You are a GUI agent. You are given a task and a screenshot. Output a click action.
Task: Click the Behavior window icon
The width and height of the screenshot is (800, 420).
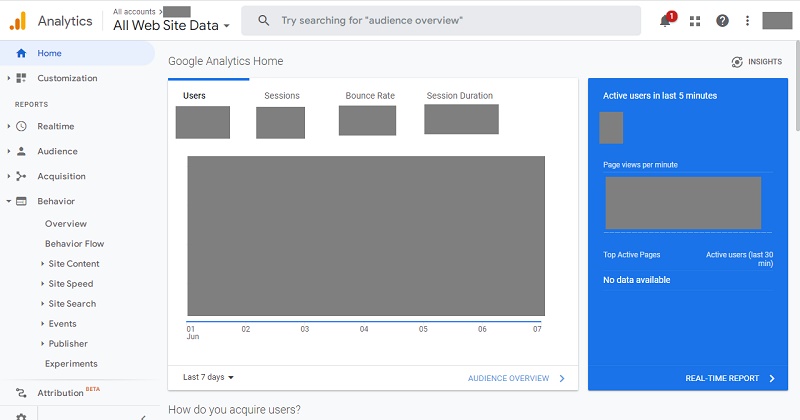tap(21, 201)
